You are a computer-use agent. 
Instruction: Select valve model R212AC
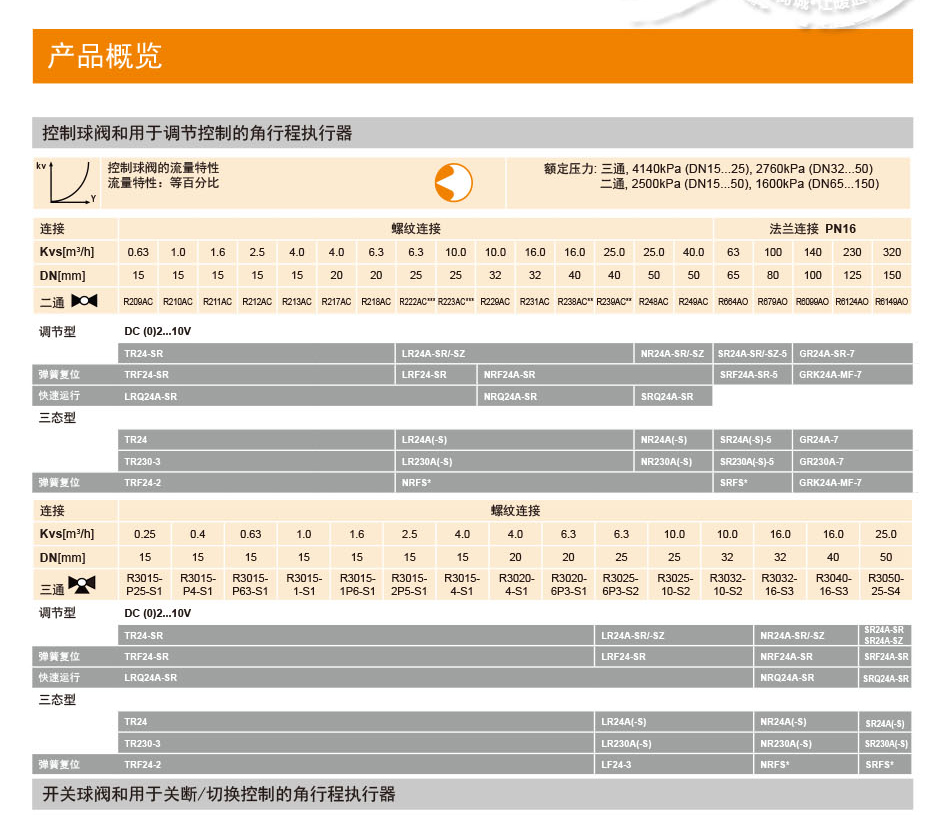[x=257, y=302]
